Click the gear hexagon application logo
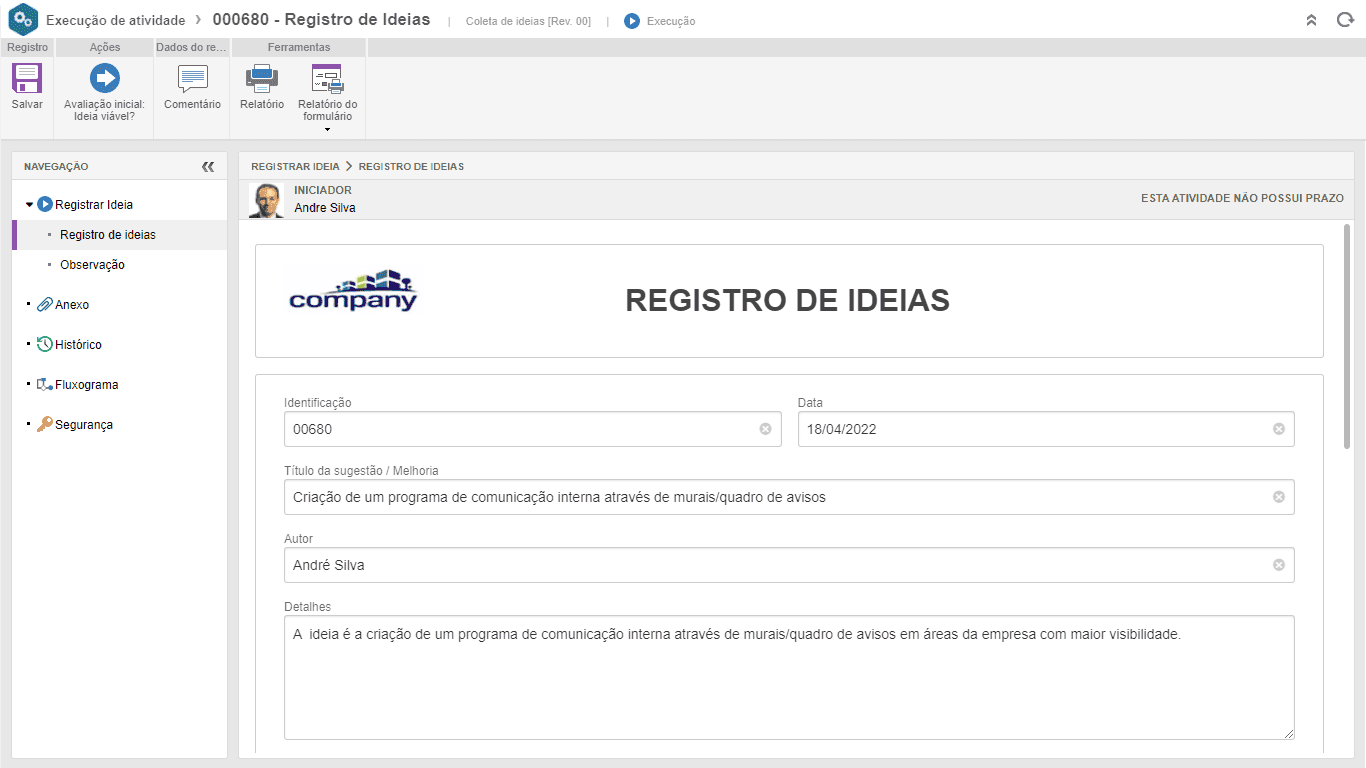Viewport: 1366px width, 768px height. click(23, 20)
